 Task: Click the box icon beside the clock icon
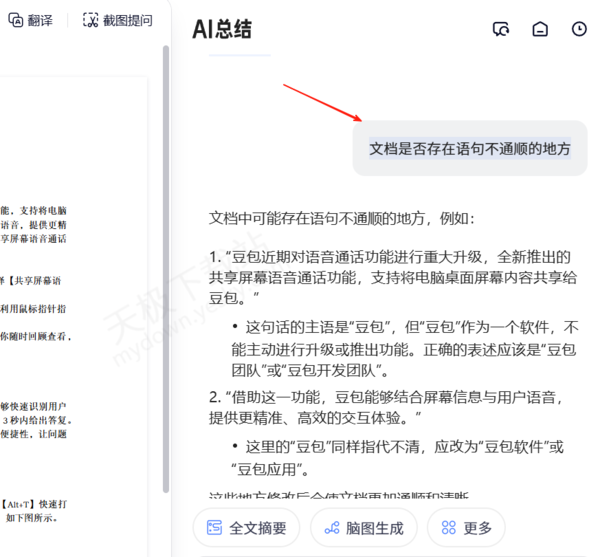[540, 29]
